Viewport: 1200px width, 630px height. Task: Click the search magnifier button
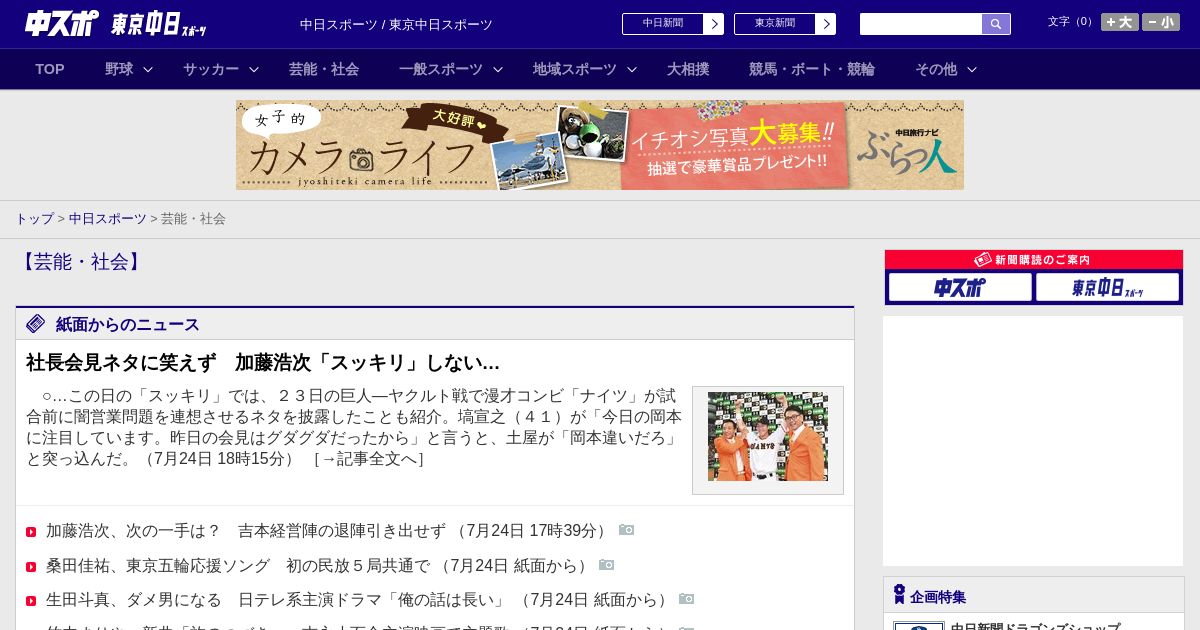tap(996, 24)
